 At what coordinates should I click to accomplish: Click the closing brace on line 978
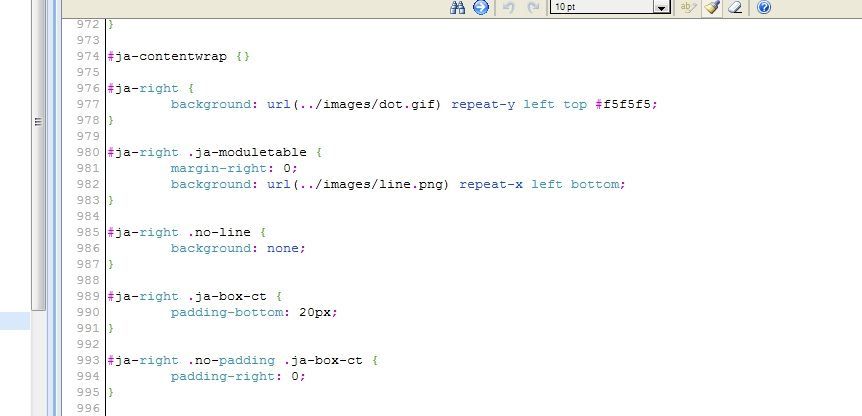[x=111, y=120]
